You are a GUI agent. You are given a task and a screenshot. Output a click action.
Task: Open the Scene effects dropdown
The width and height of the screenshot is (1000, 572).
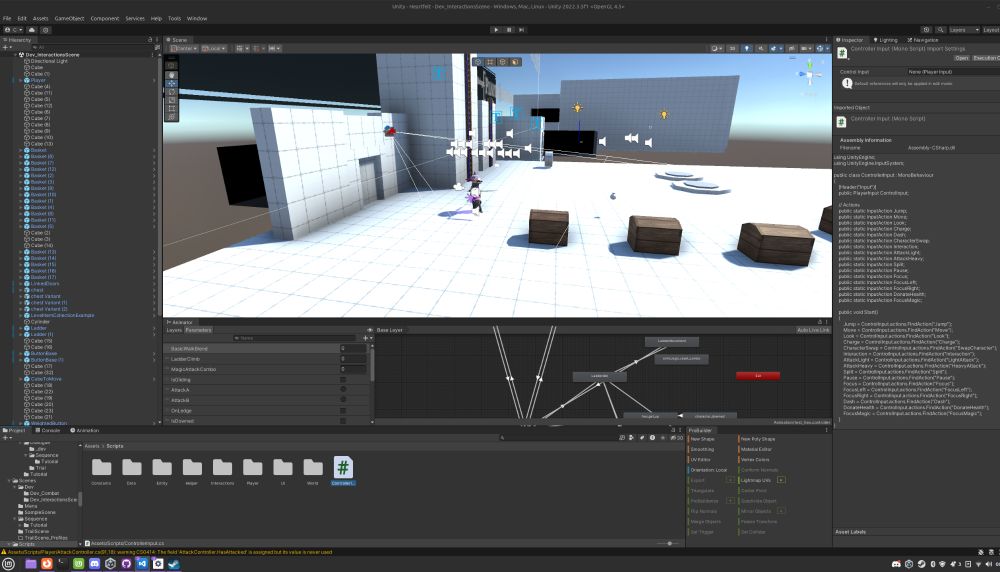point(775,48)
